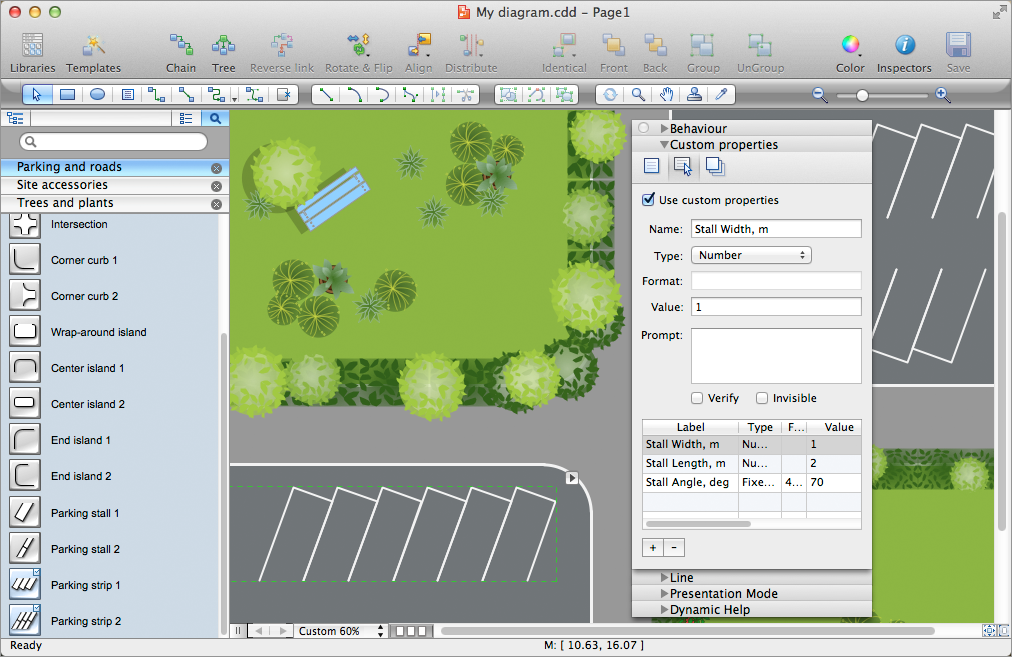This screenshot has height=657, width=1012.
Task: Enable the Invisible checkbox
Action: (x=762, y=398)
